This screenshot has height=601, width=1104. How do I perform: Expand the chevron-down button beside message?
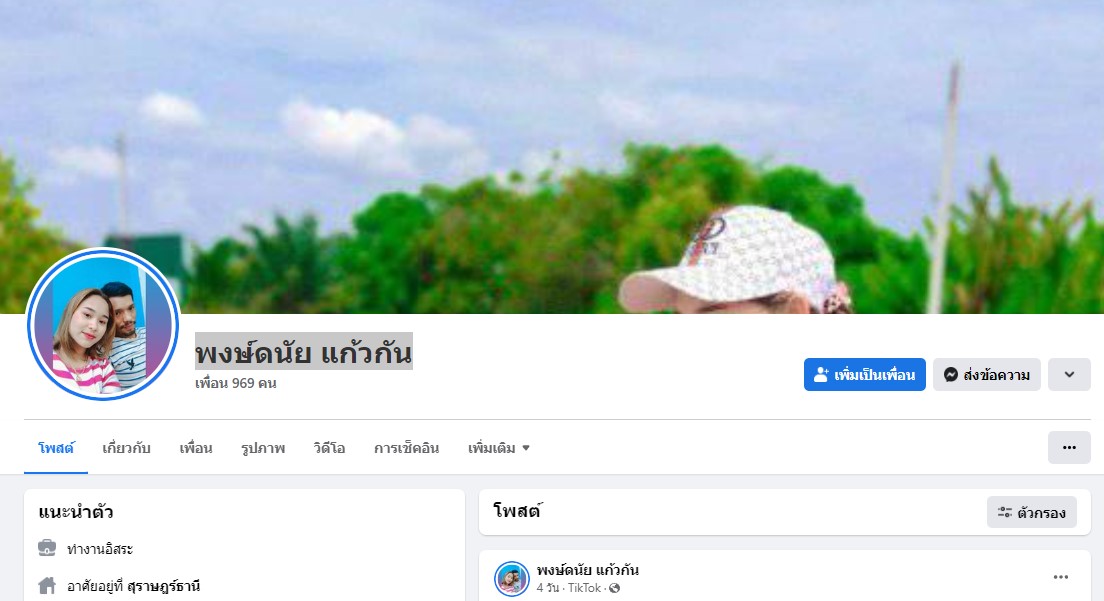[1069, 374]
